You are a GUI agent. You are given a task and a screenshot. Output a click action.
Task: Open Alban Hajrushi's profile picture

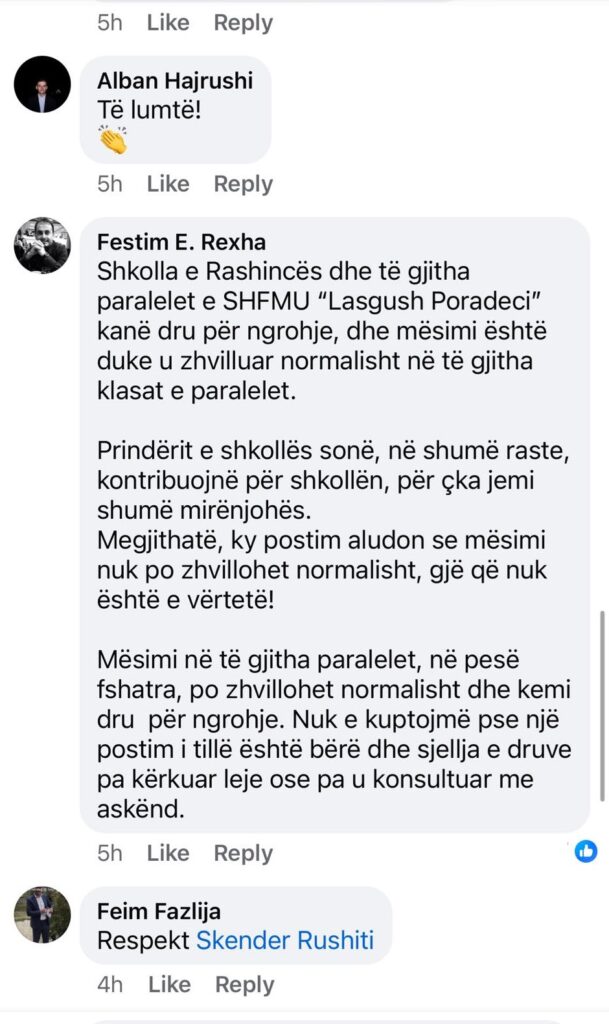42,84
